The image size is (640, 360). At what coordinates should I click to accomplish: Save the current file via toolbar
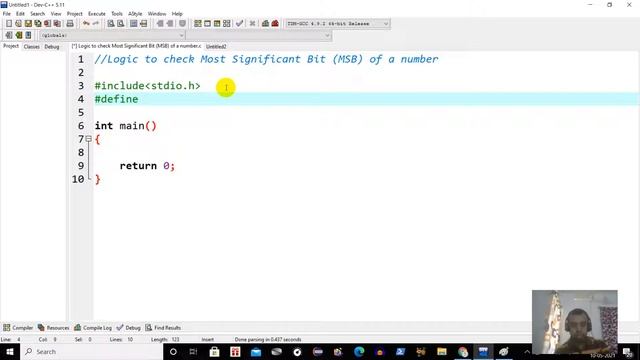coord(28,24)
